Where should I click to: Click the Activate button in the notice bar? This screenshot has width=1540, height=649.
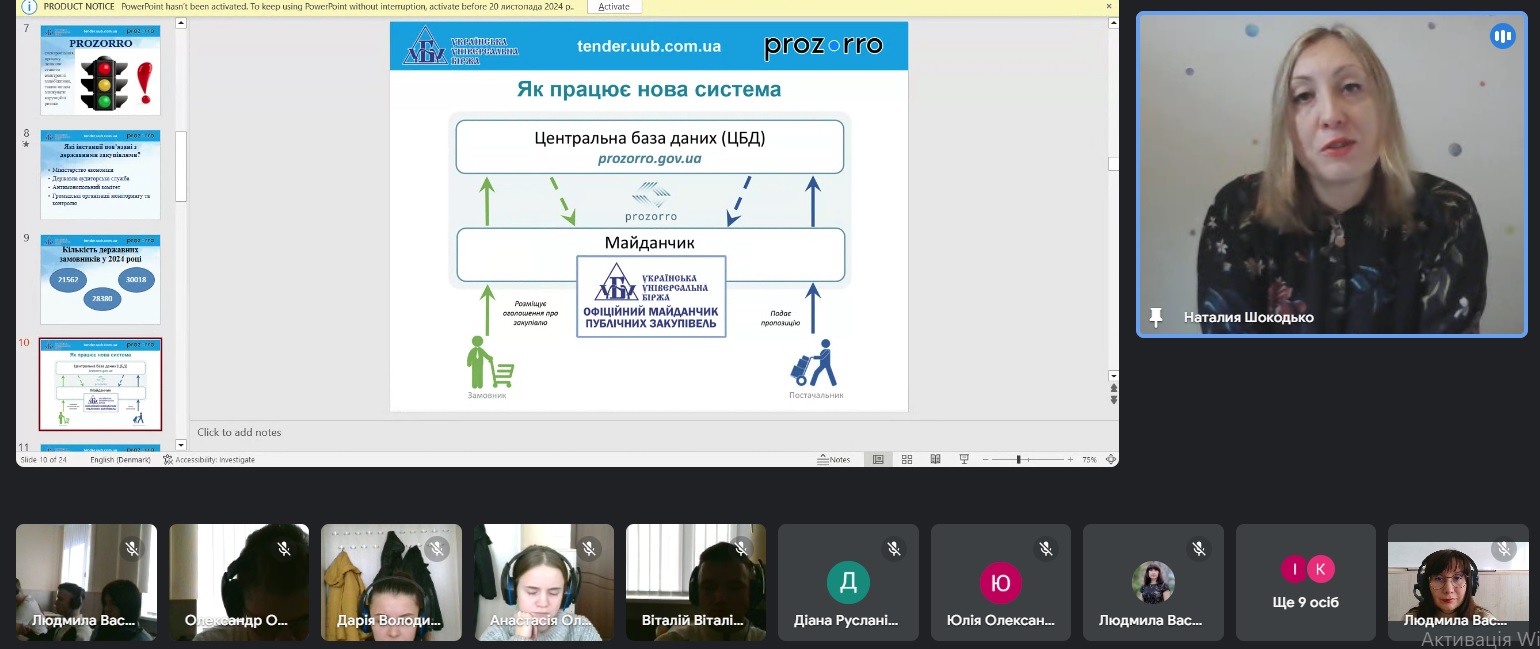pyautogui.click(x=614, y=6)
